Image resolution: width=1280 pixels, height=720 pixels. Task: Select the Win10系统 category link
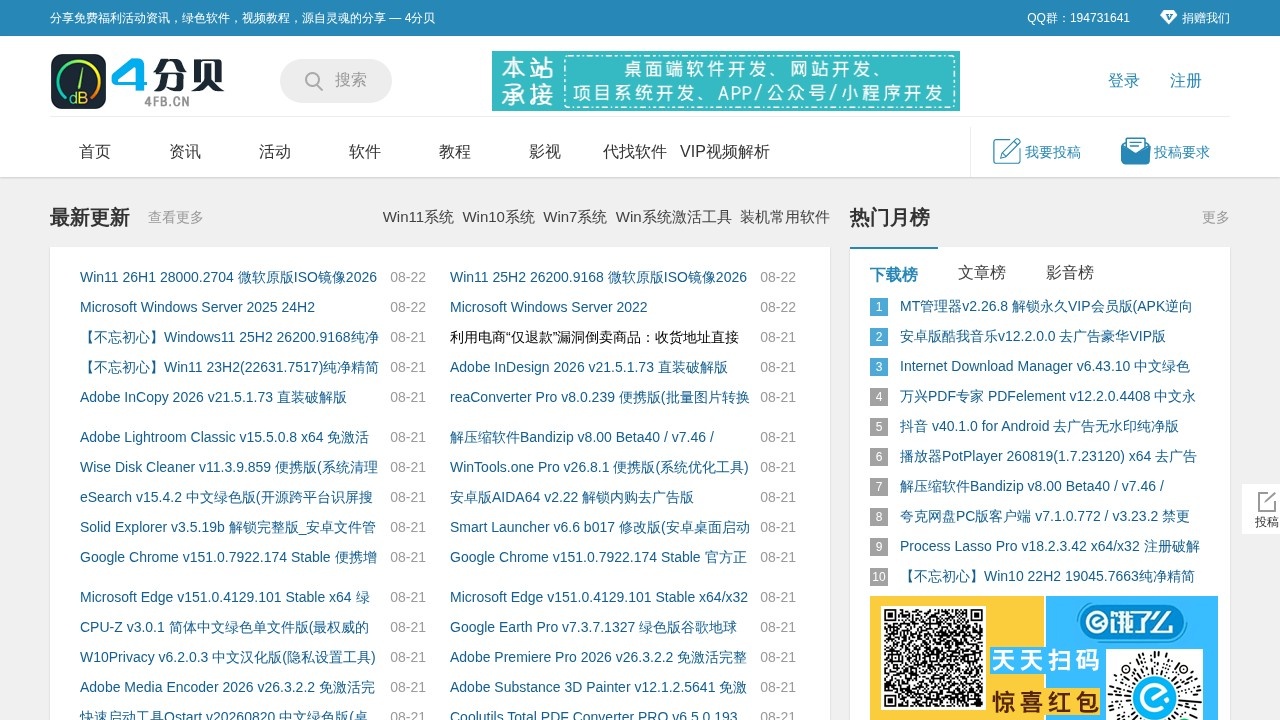point(498,217)
